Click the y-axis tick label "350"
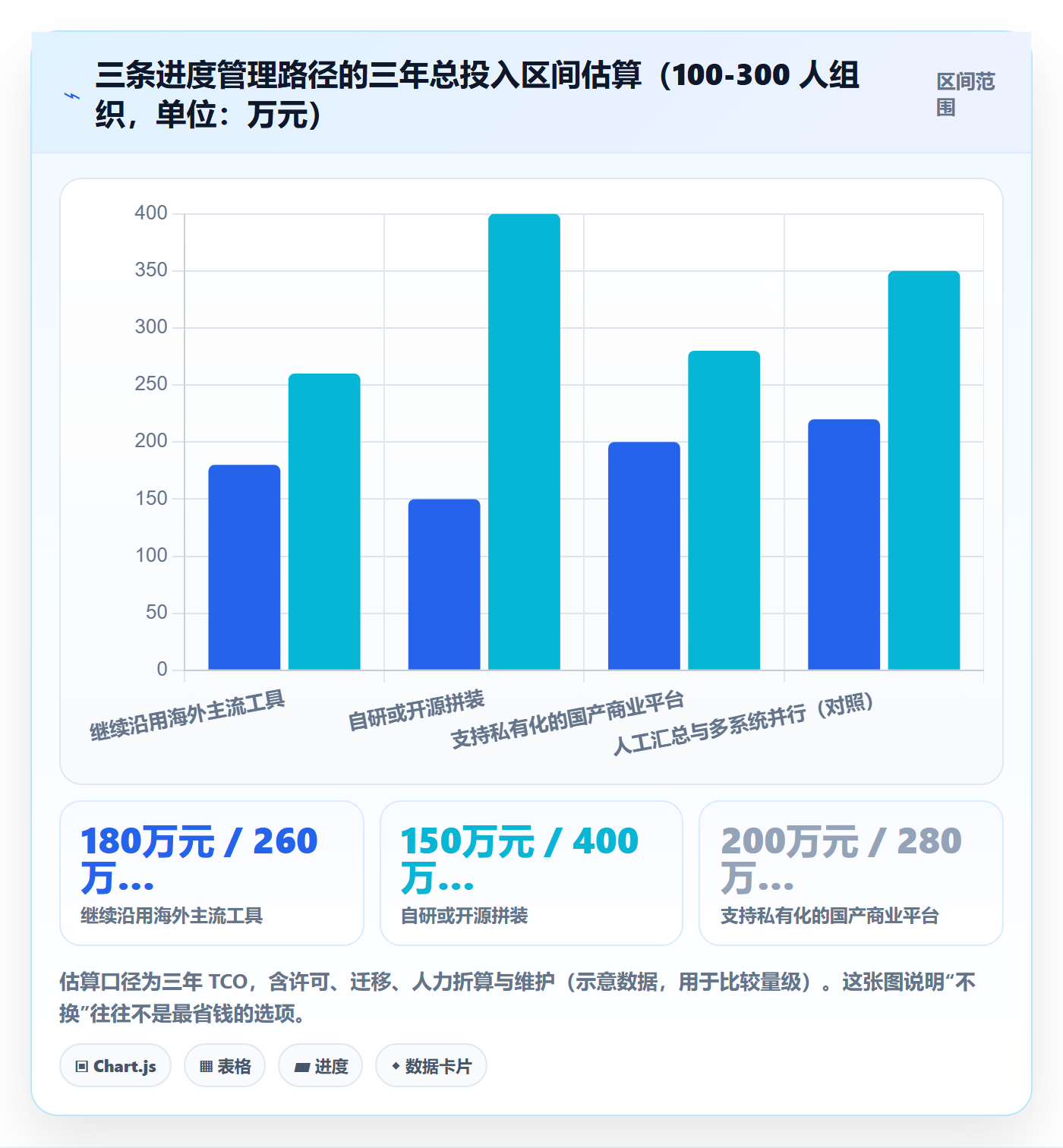Screen dimensions: 1063x1148 click(151, 270)
